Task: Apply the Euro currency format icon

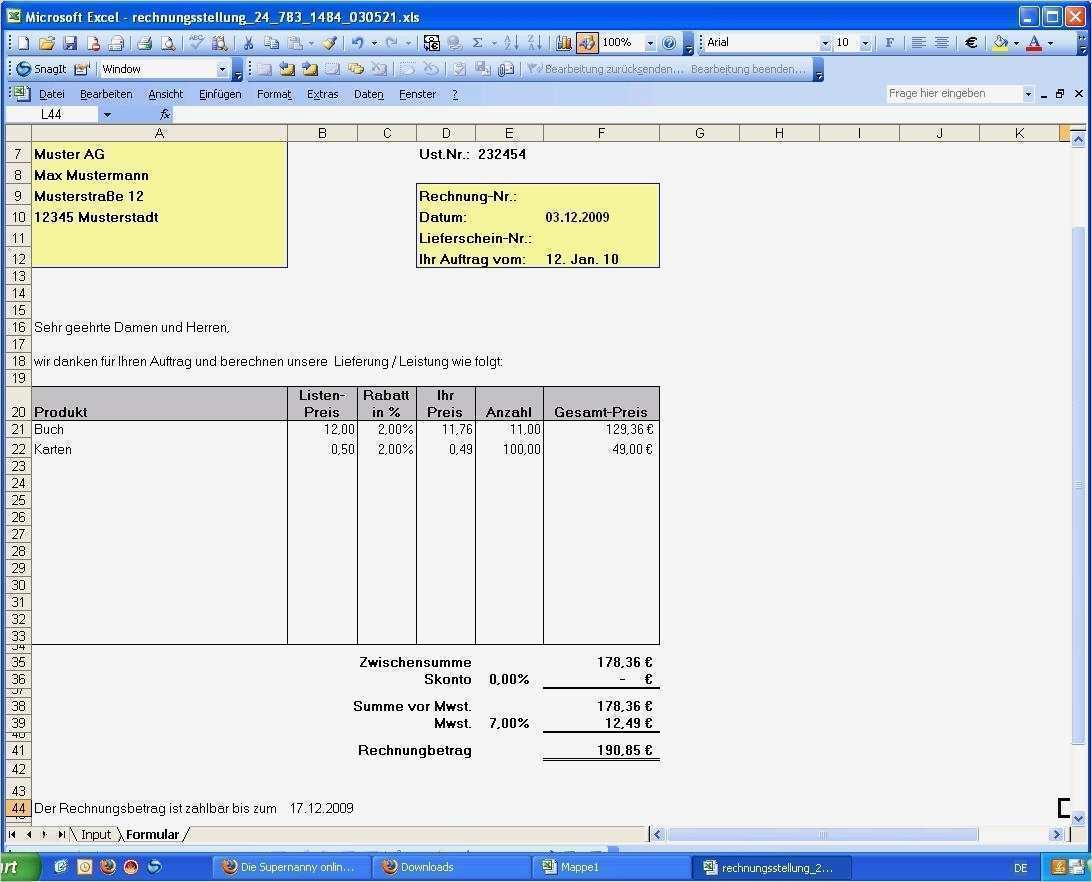Action: (972, 43)
